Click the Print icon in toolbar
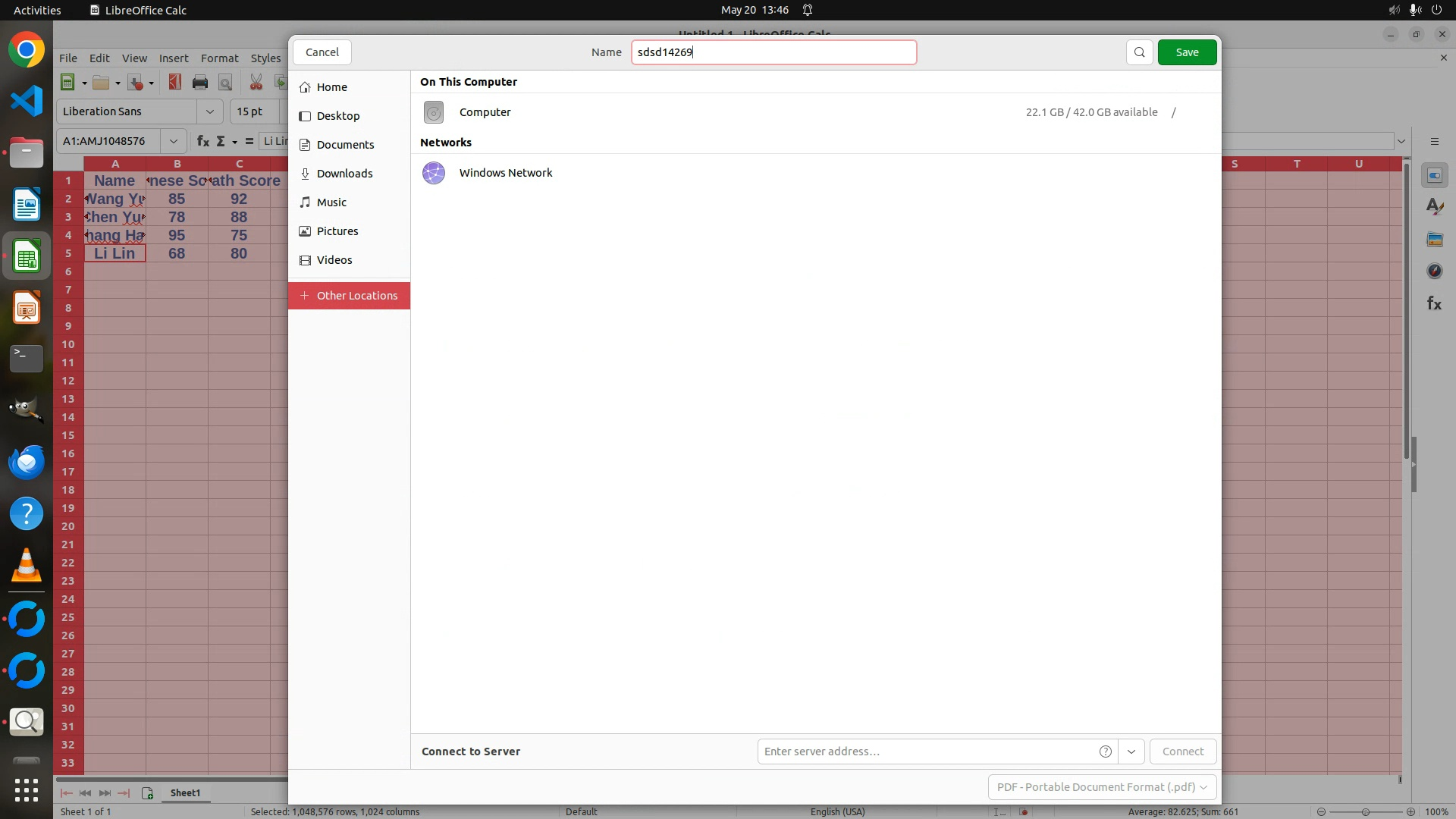The width and height of the screenshot is (1456, 819). pyautogui.click(x=200, y=83)
